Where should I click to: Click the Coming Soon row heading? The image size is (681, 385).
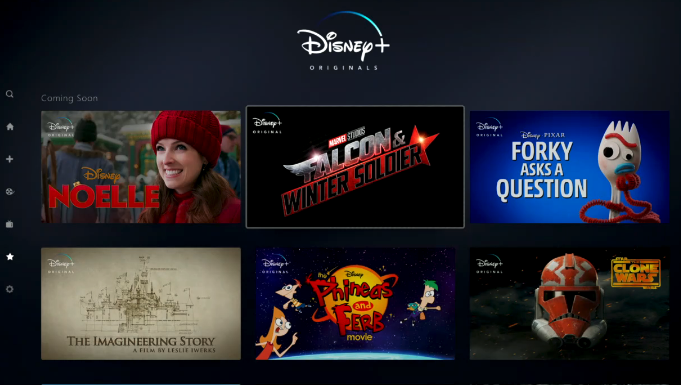point(69,98)
